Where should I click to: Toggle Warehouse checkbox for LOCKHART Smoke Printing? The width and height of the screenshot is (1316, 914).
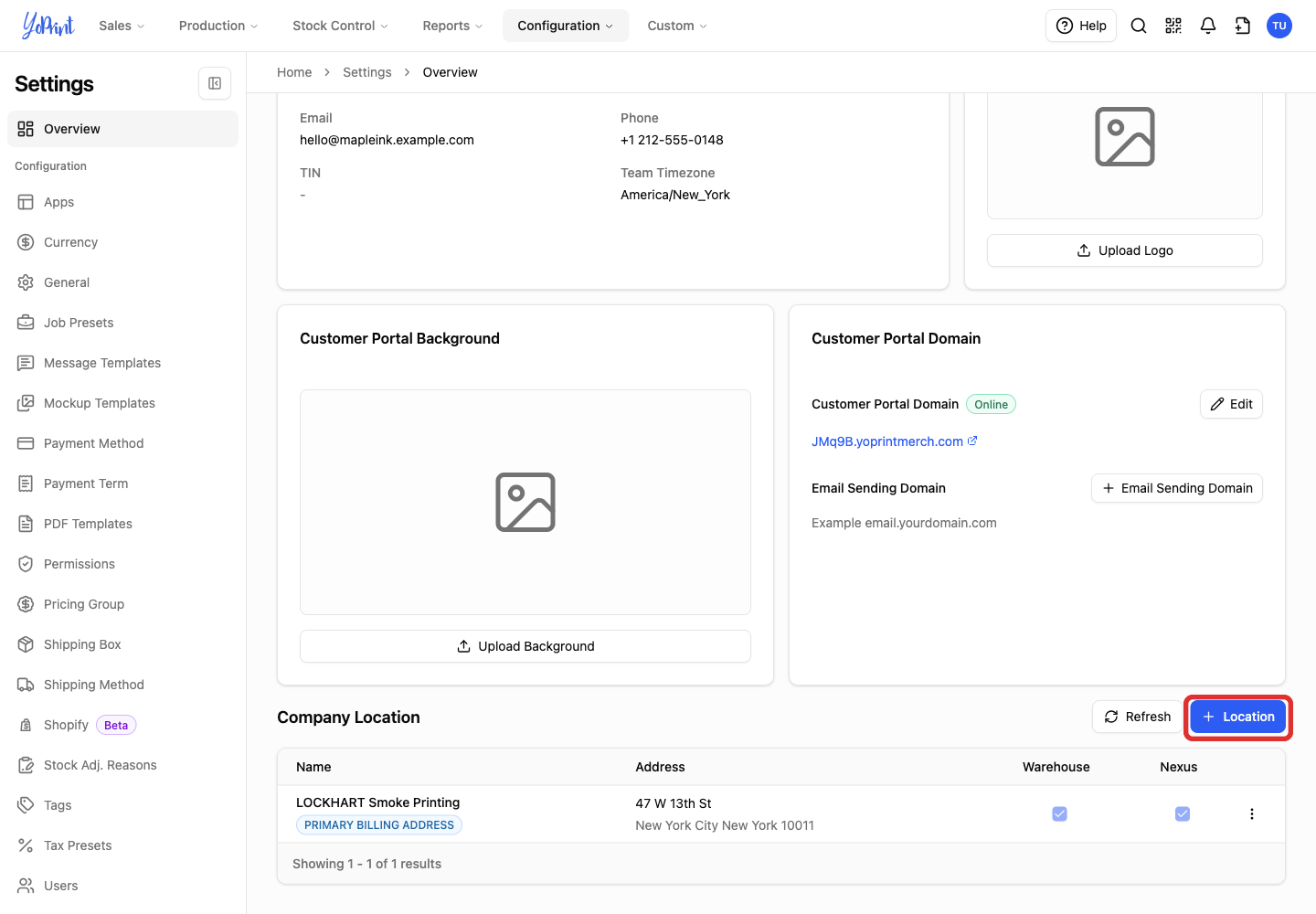click(x=1059, y=813)
